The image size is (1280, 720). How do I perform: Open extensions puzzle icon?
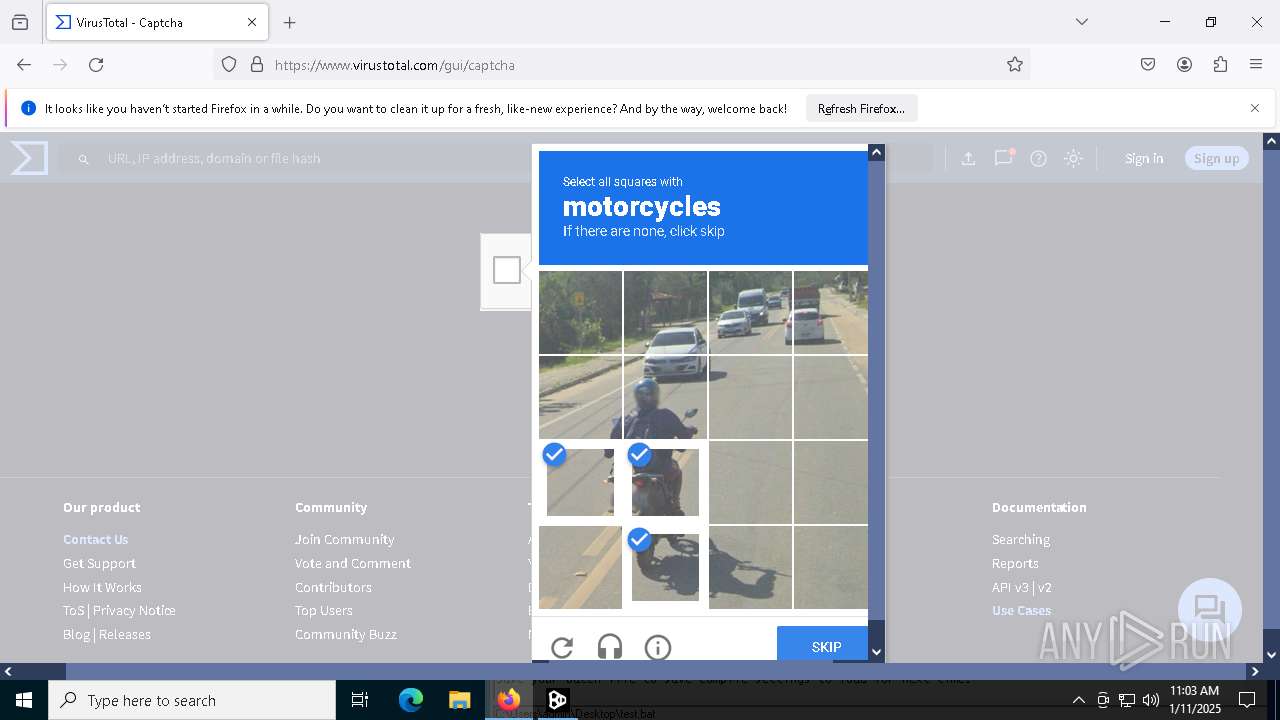1220,65
